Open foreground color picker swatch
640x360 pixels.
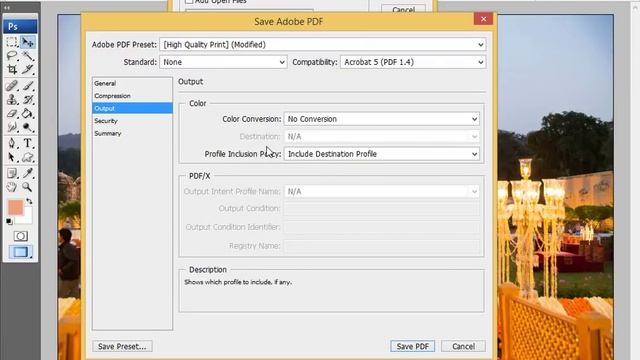[x=15, y=207]
